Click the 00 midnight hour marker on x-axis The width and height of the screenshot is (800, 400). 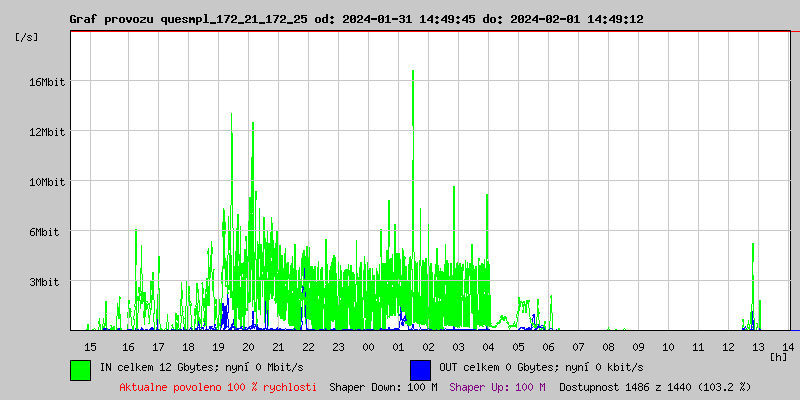click(369, 346)
